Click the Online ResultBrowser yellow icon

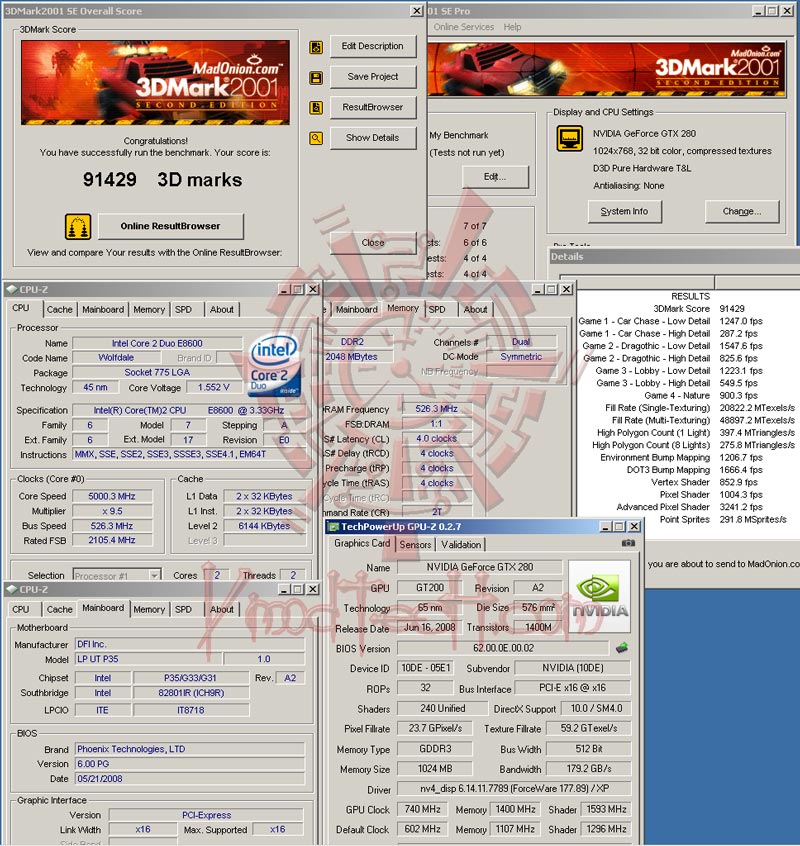78,227
